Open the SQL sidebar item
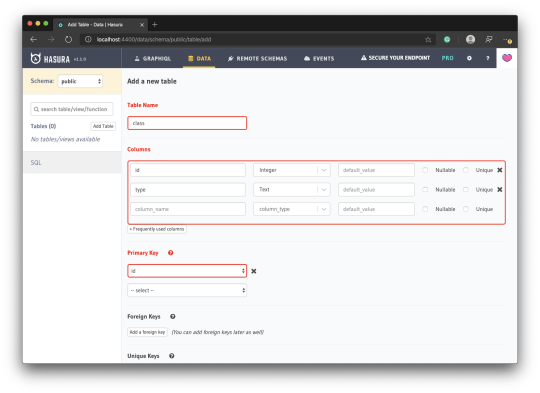The image size is (540, 393). (x=36, y=163)
